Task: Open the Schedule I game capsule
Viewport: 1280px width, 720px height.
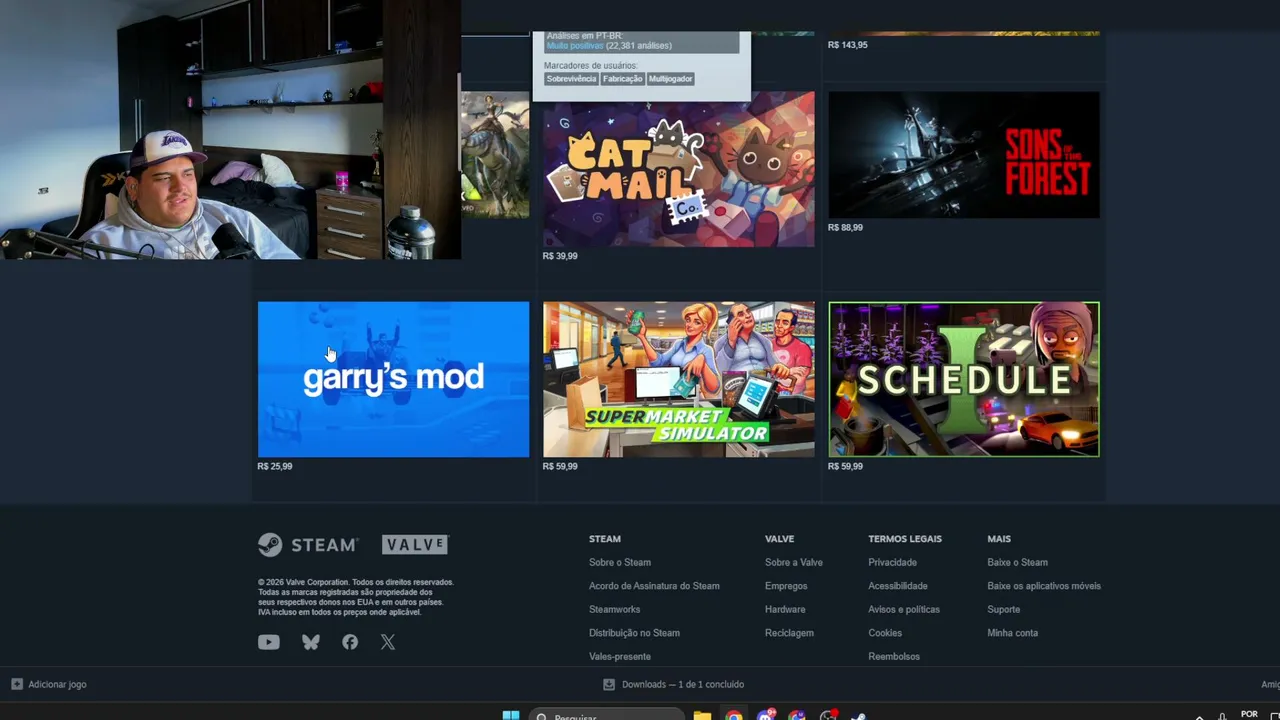Action: click(x=964, y=379)
